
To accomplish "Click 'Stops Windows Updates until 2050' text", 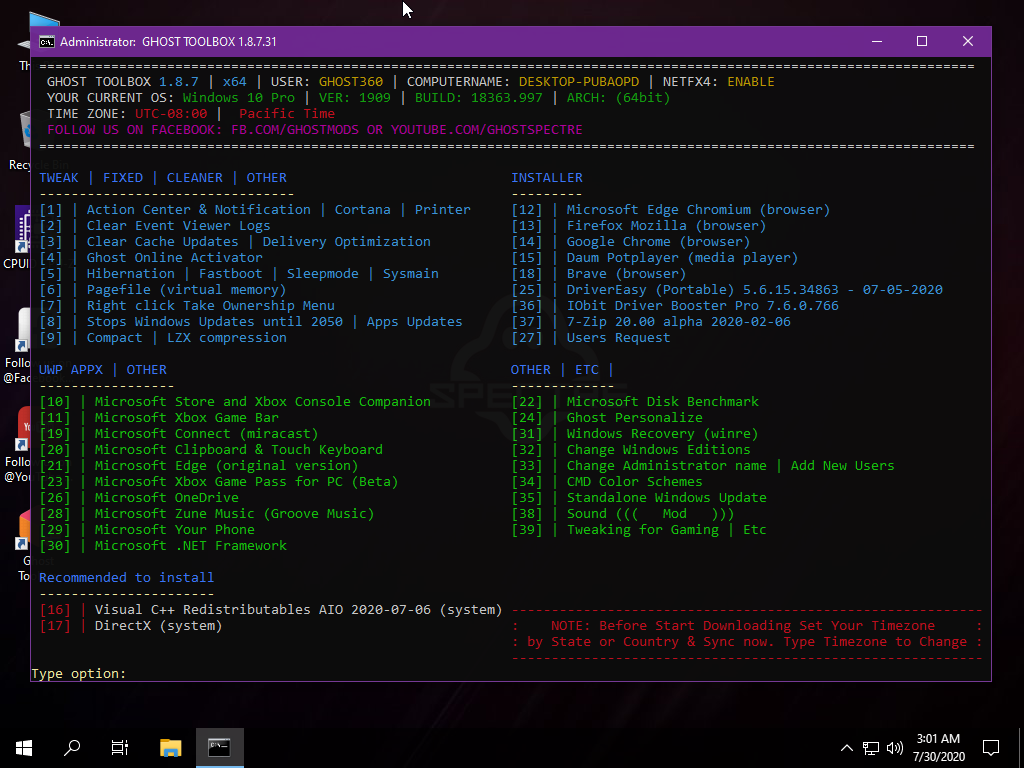I will (215, 322).
